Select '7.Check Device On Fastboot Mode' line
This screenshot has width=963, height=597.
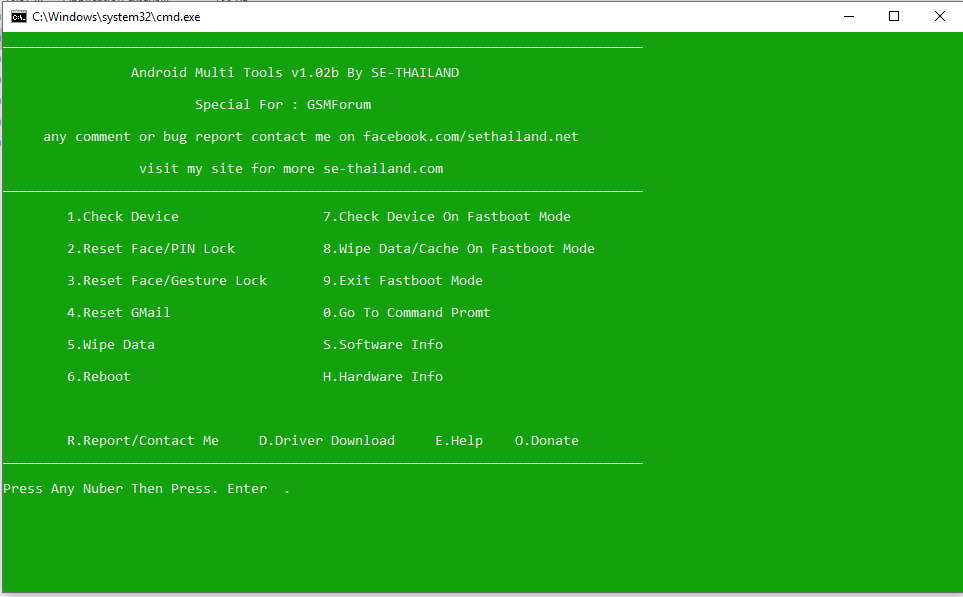(x=447, y=217)
